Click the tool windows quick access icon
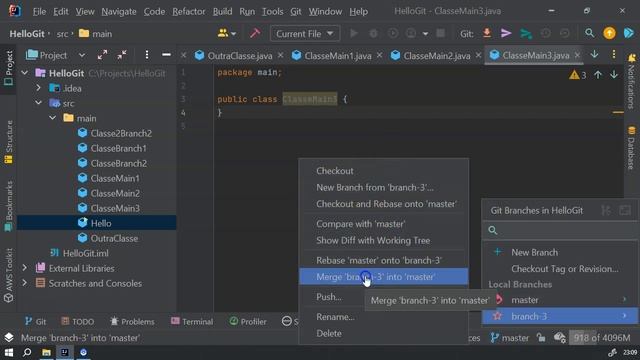The width and height of the screenshot is (640, 360). 9,338
